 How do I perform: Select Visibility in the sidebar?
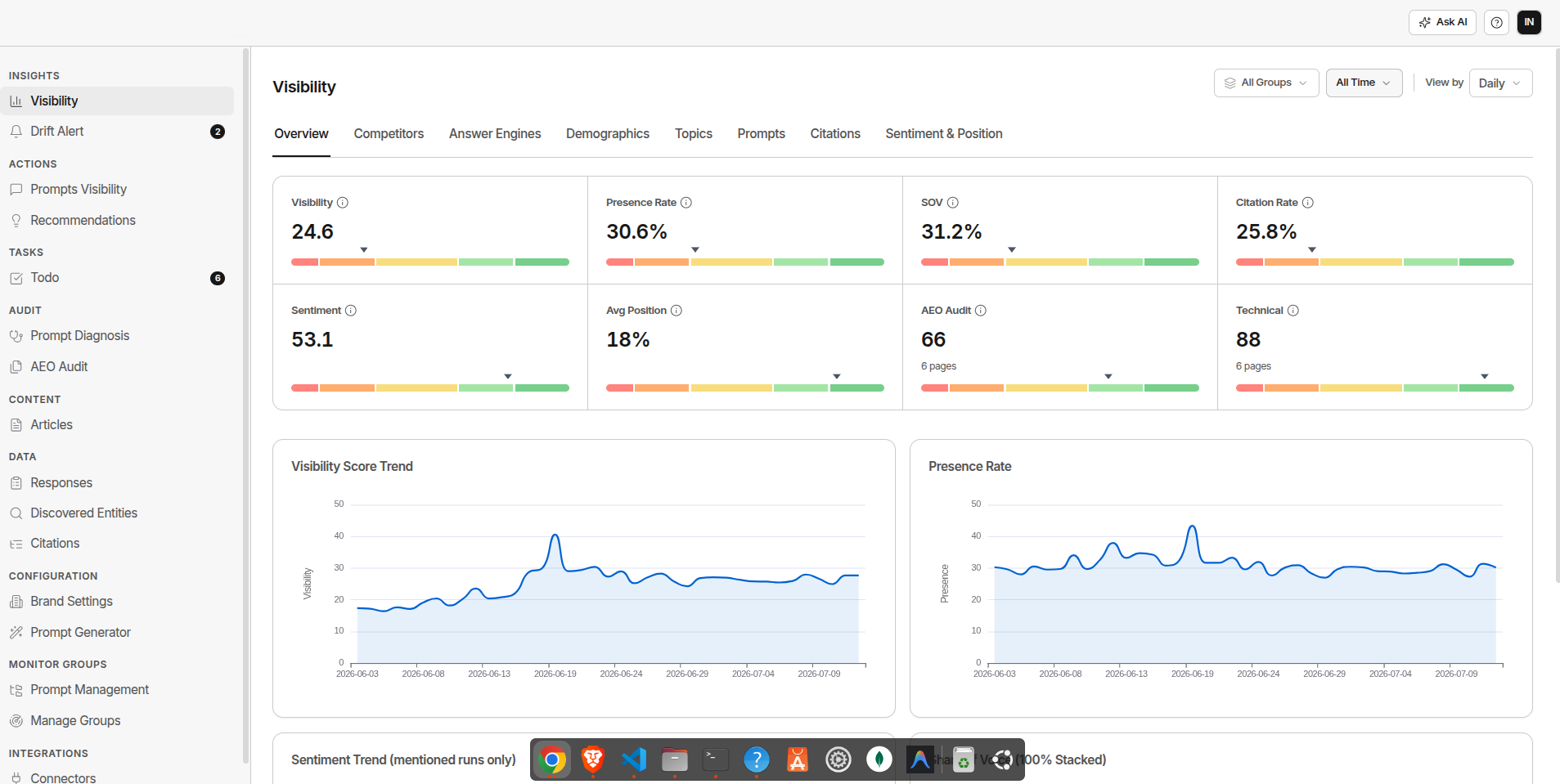(x=117, y=101)
